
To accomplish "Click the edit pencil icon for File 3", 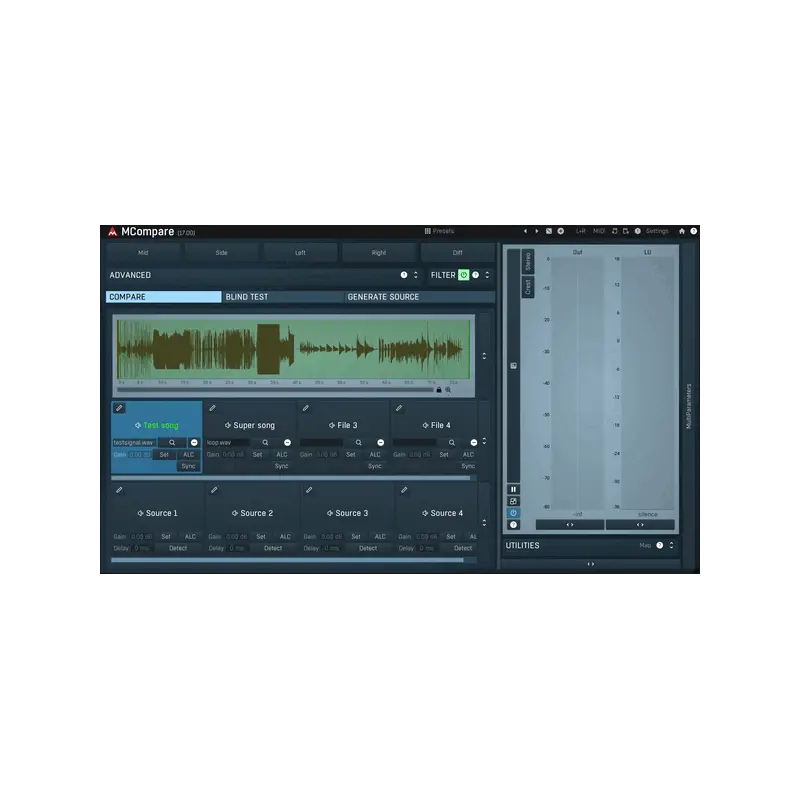I will 306,408.
